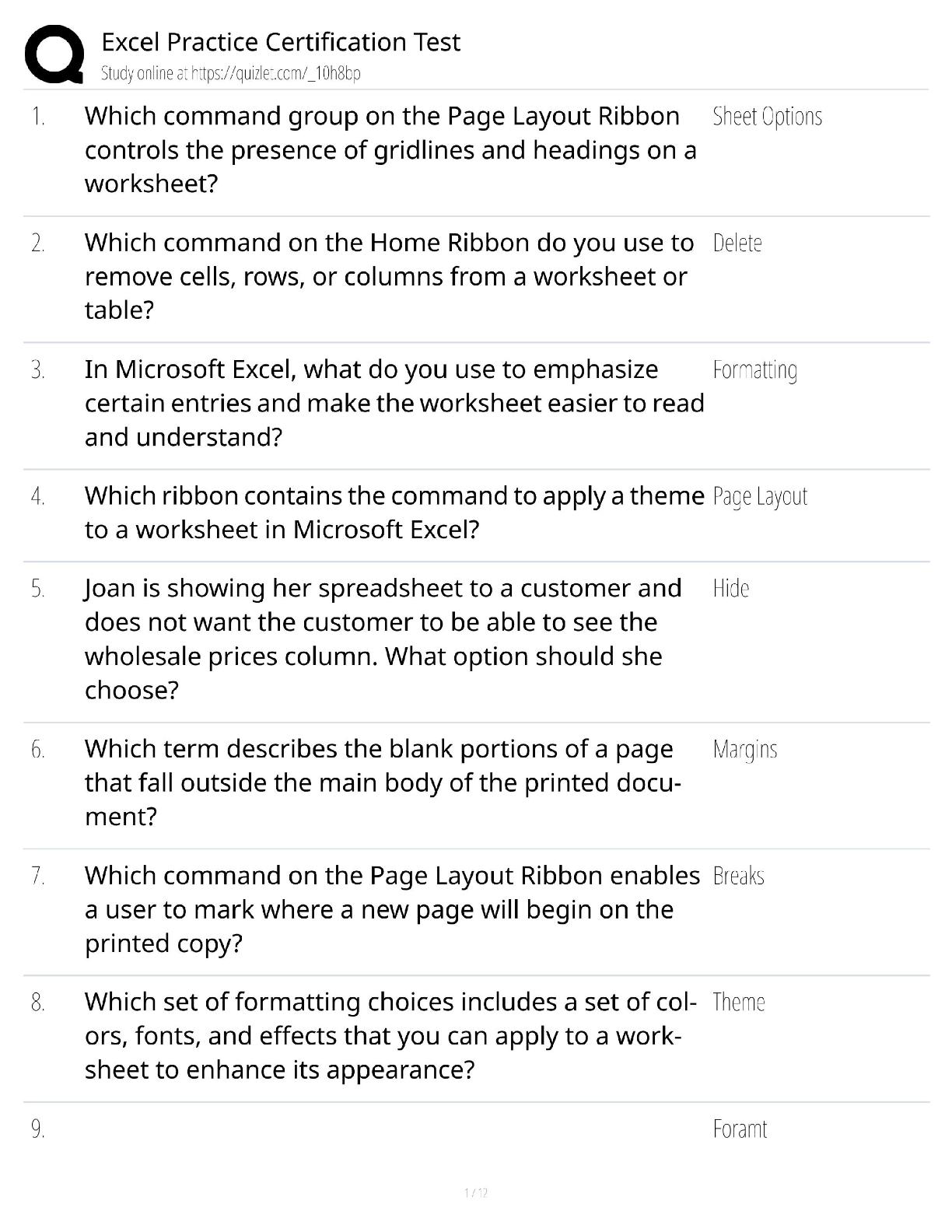Viewport: 952px width, 1232px height.
Task: Click the question about emphasizing certain entries
Action: (x=393, y=403)
